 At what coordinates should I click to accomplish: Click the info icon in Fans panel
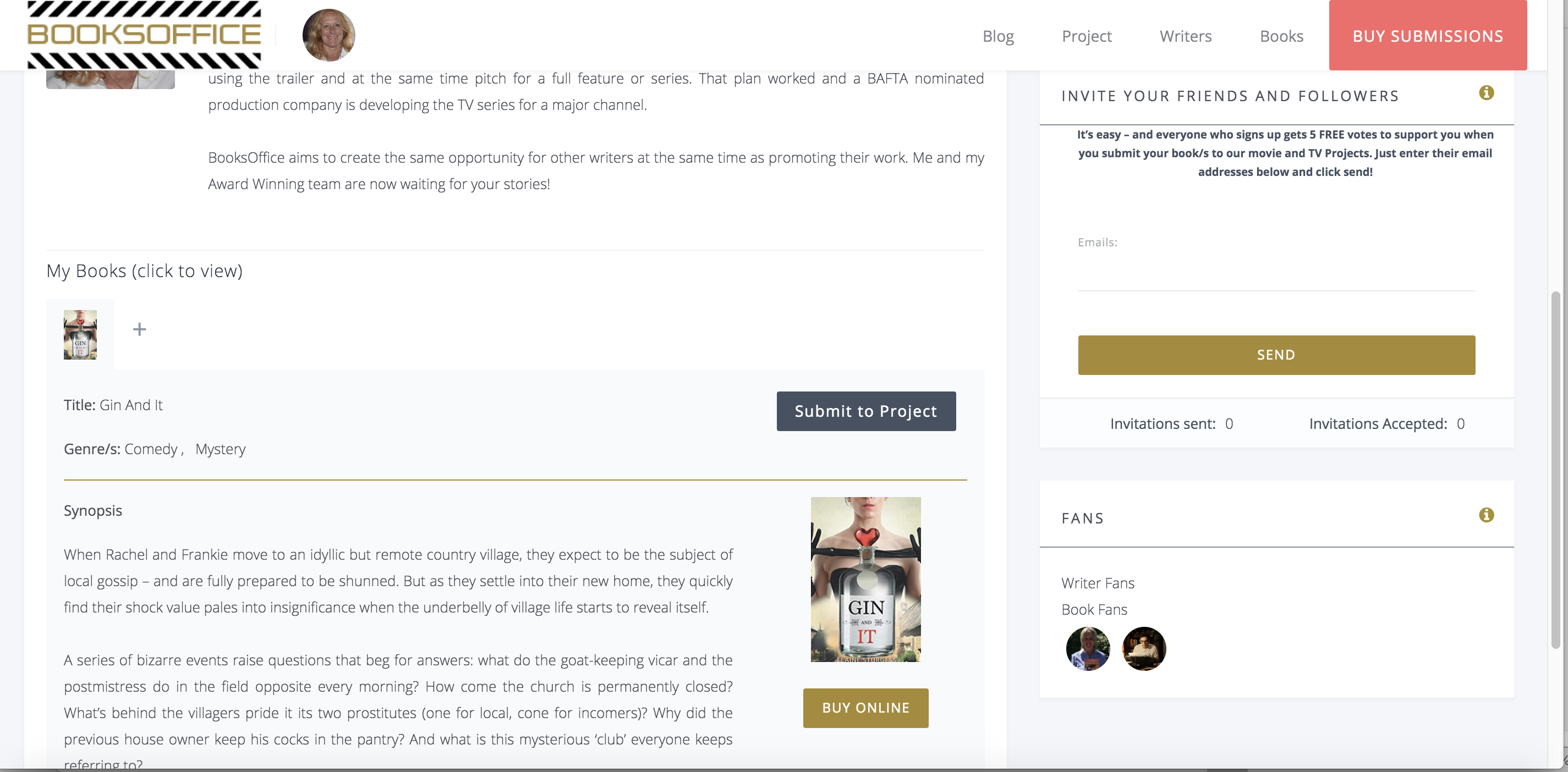click(x=1486, y=515)
